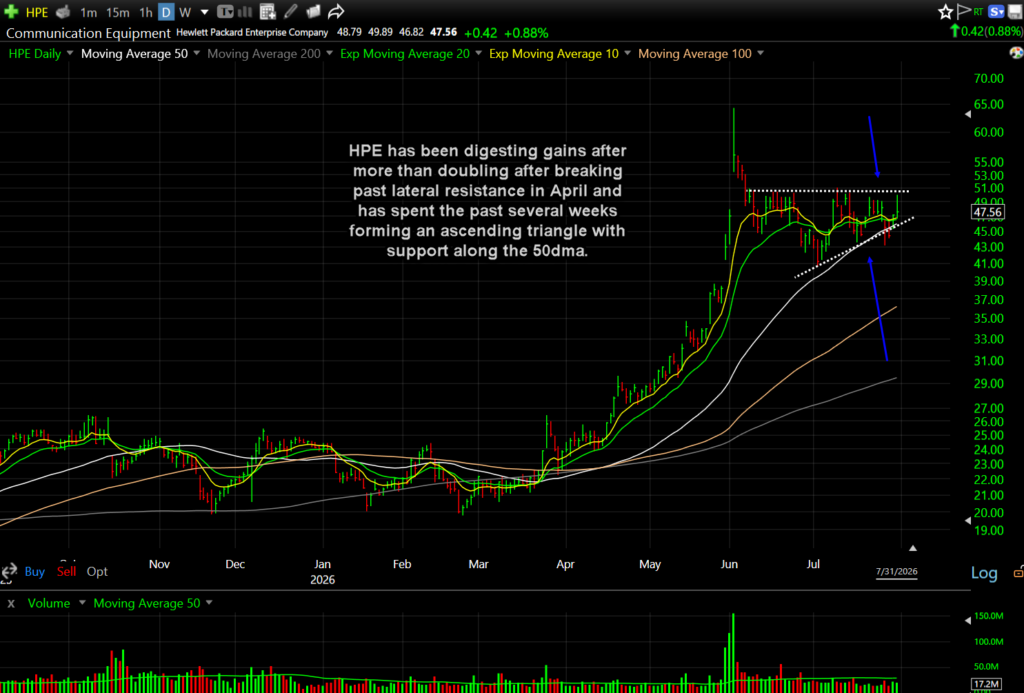The image size is (1024, 693).
Task: Click the RT real-time indicator
Action: point(978,12)
